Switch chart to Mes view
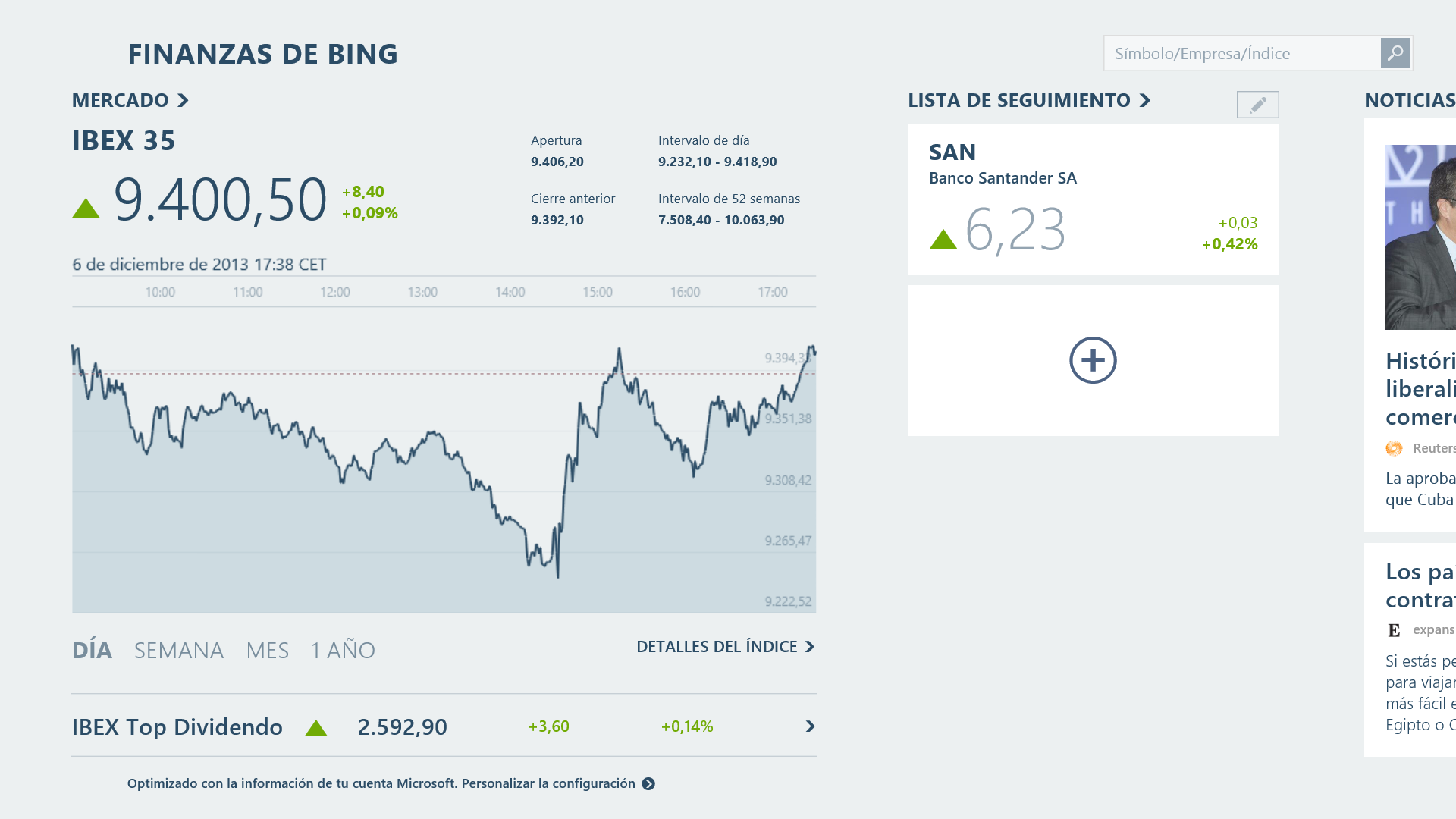 pos(267,650)
